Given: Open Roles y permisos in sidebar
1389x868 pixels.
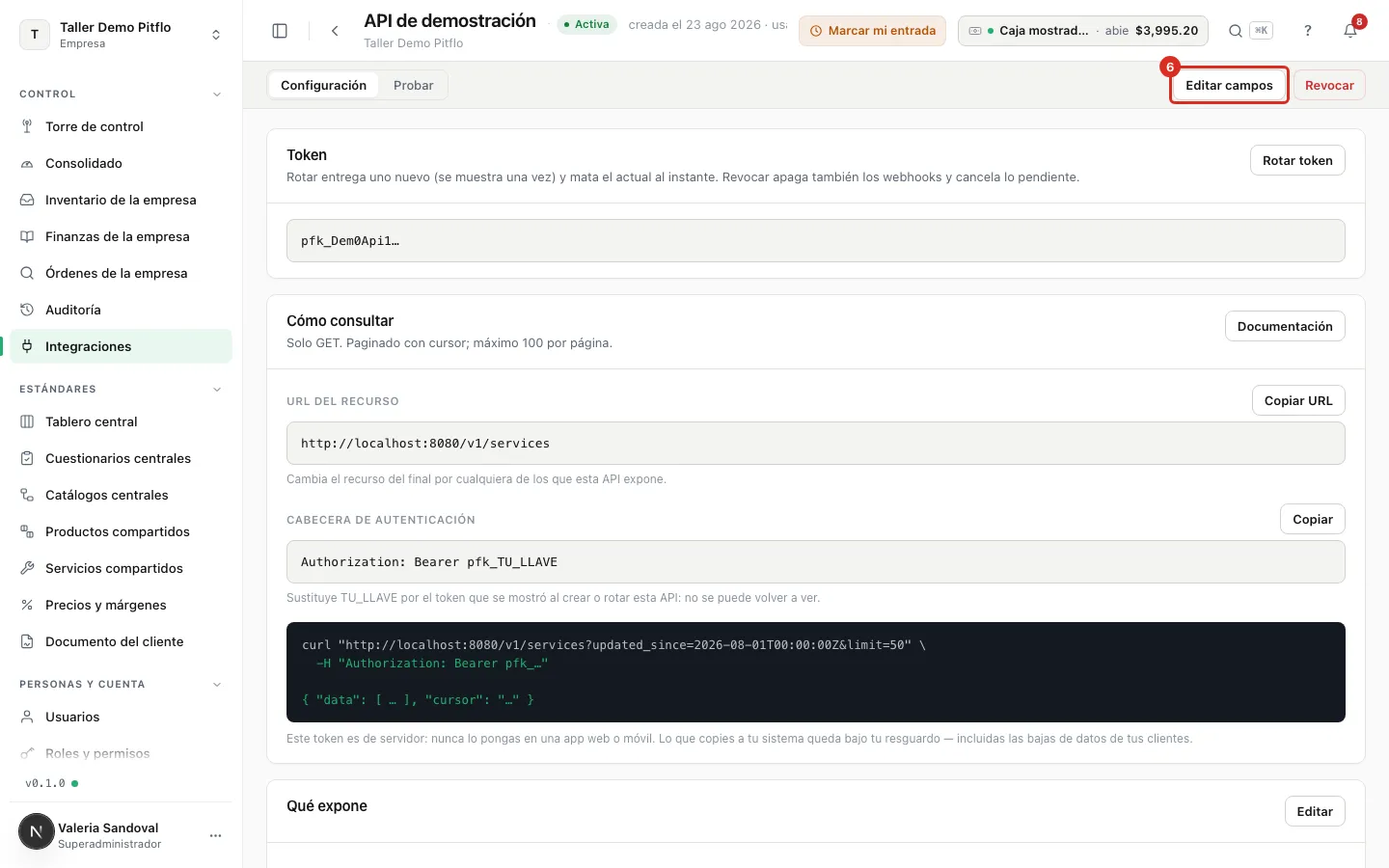Looking at the screenshot, I should 121,753.
